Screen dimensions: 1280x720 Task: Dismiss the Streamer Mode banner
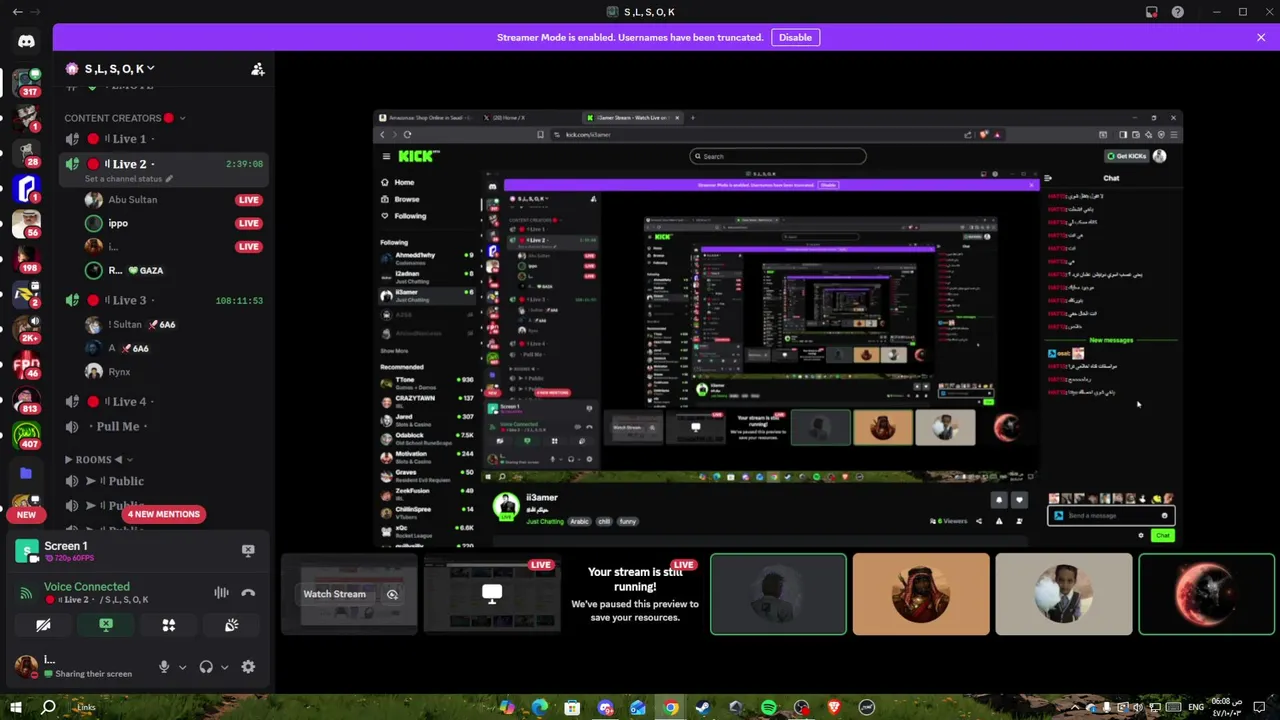[1261, 37]
